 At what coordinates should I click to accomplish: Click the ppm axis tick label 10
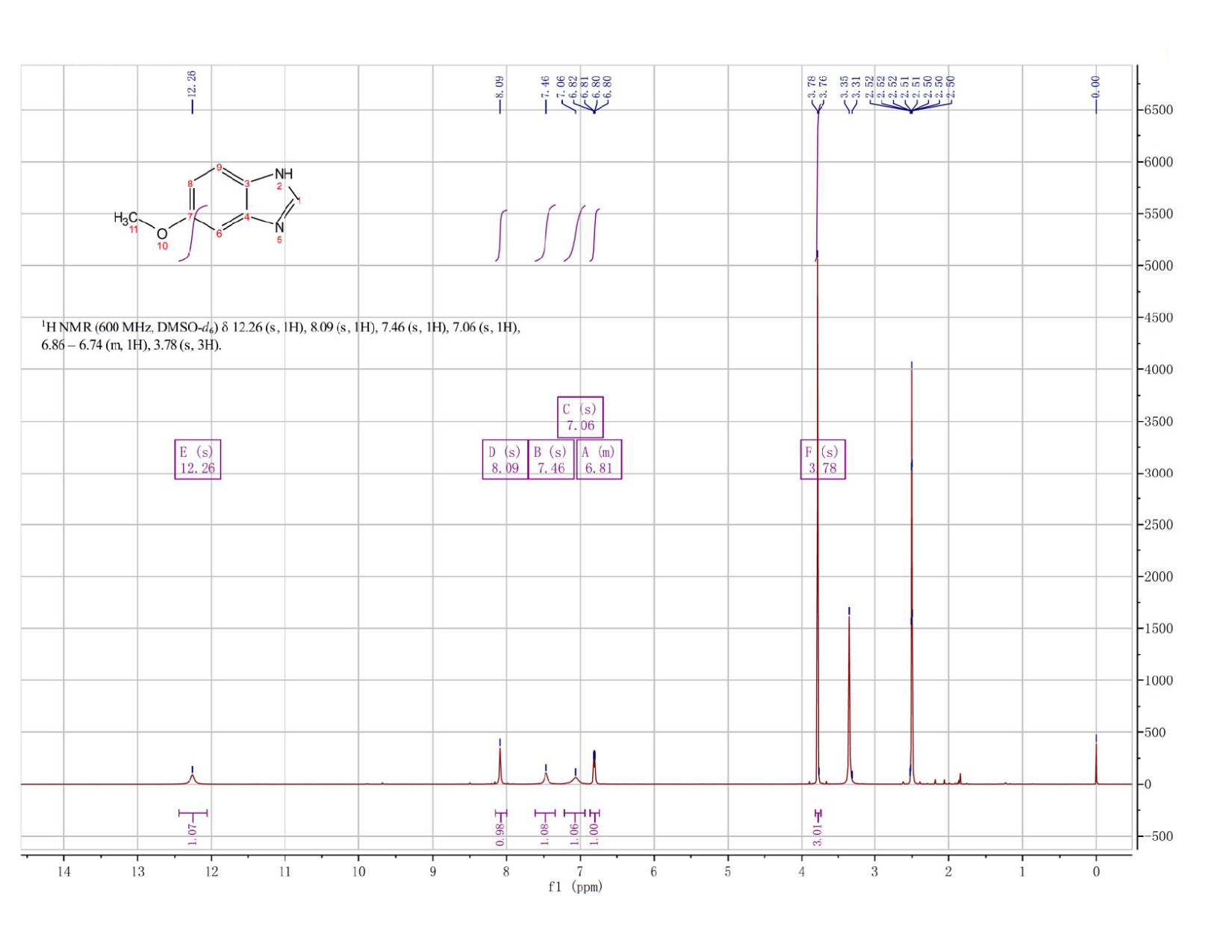(x=358, y=871)
